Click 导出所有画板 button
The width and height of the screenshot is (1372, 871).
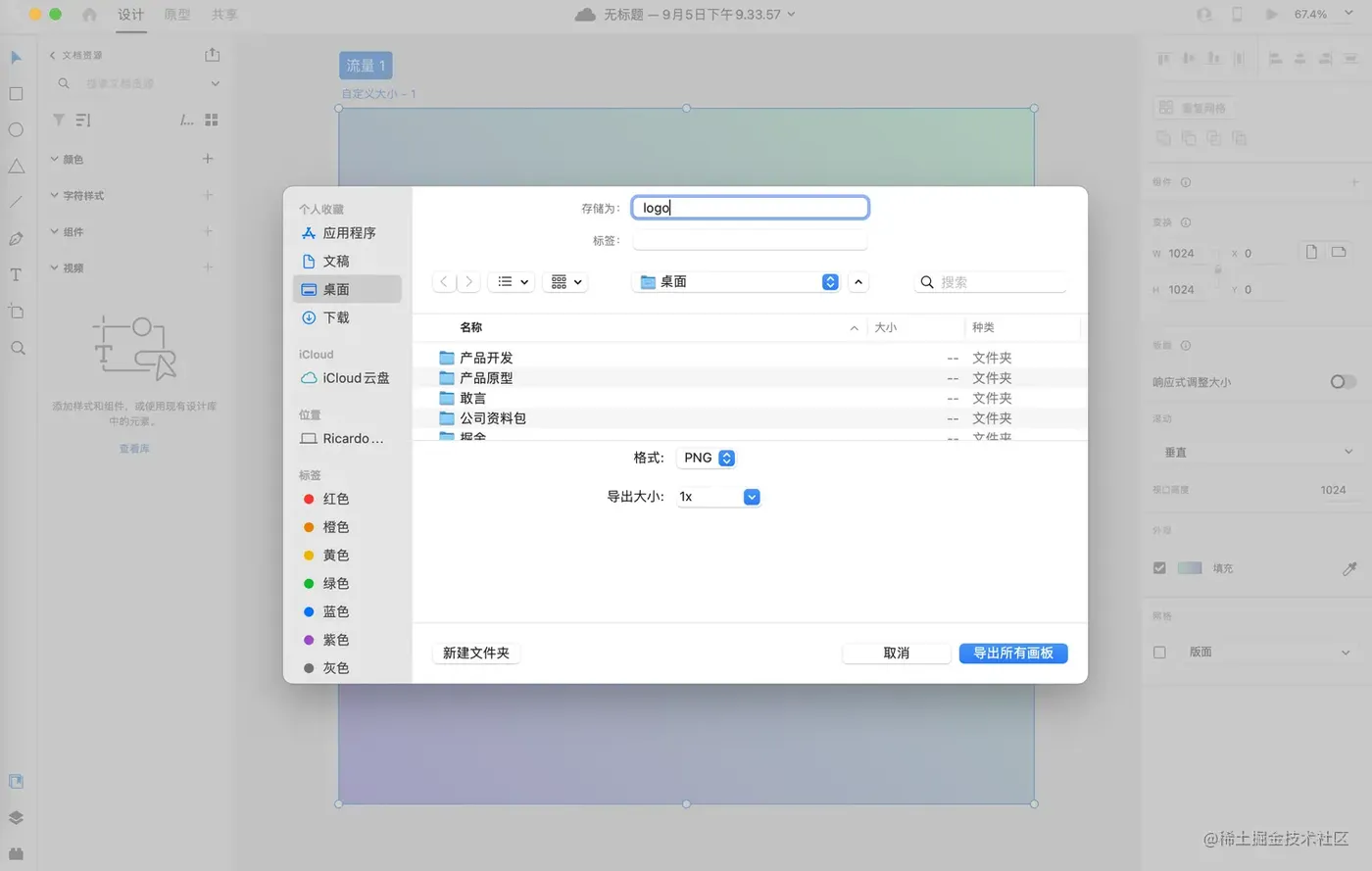pos(1013,653)
